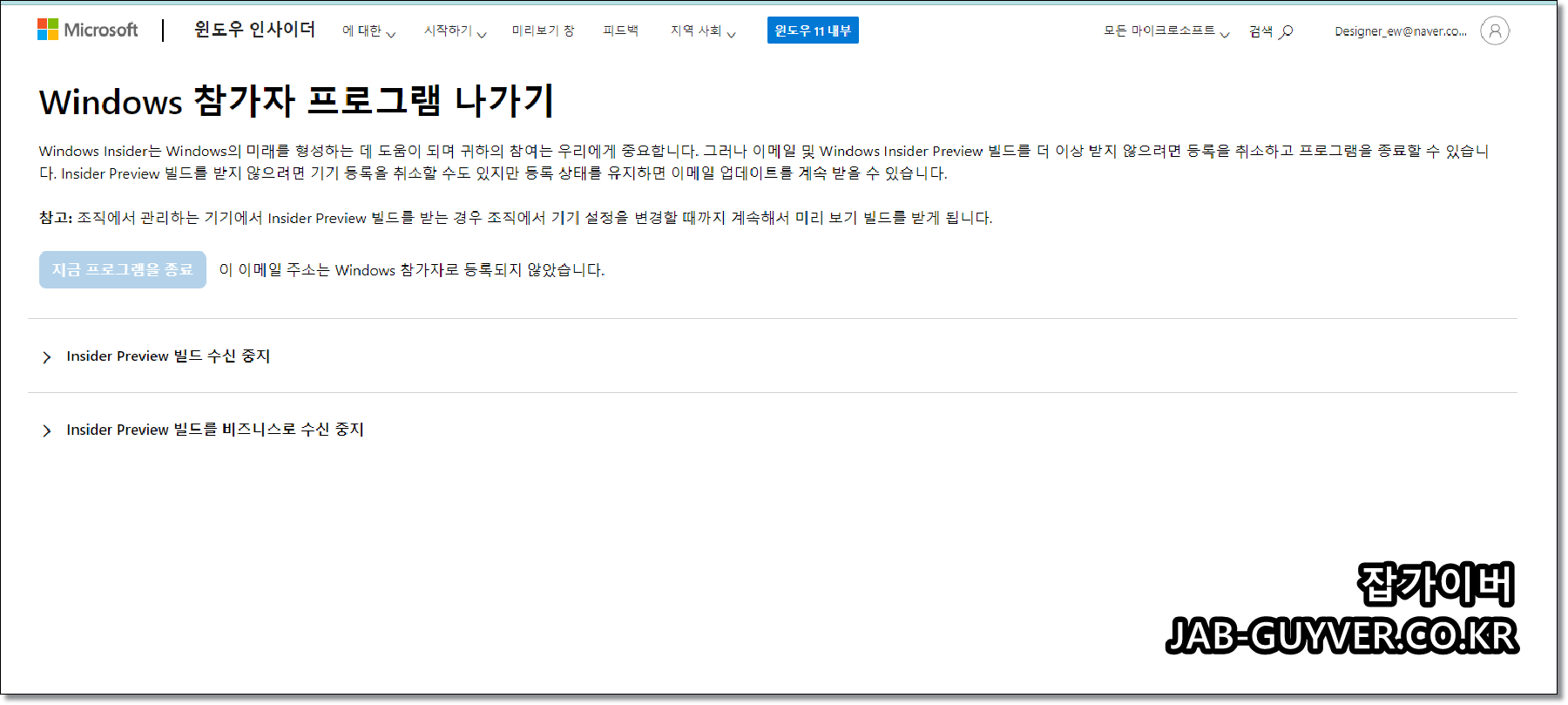The width and height of the screenshot is (1568, 705).
Task: Expand the 모든 마이크로소프트 menu
Action: (x=1166, y=31)
